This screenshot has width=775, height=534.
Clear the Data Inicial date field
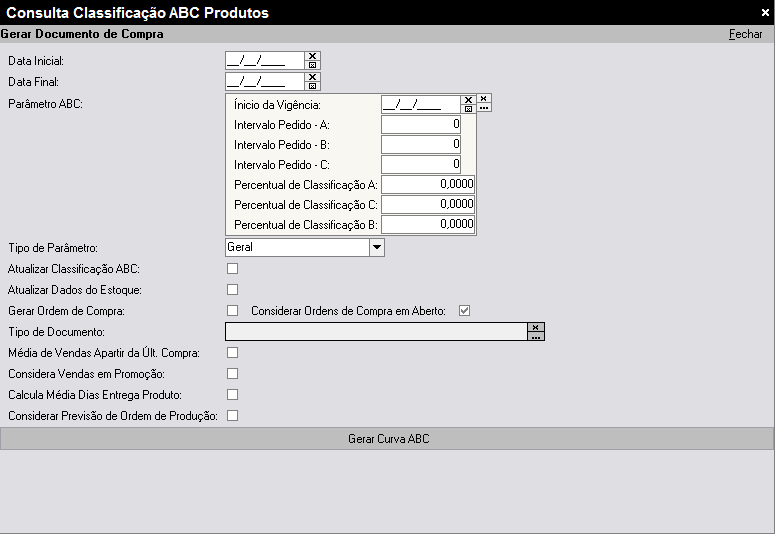[x=312, y=56]
